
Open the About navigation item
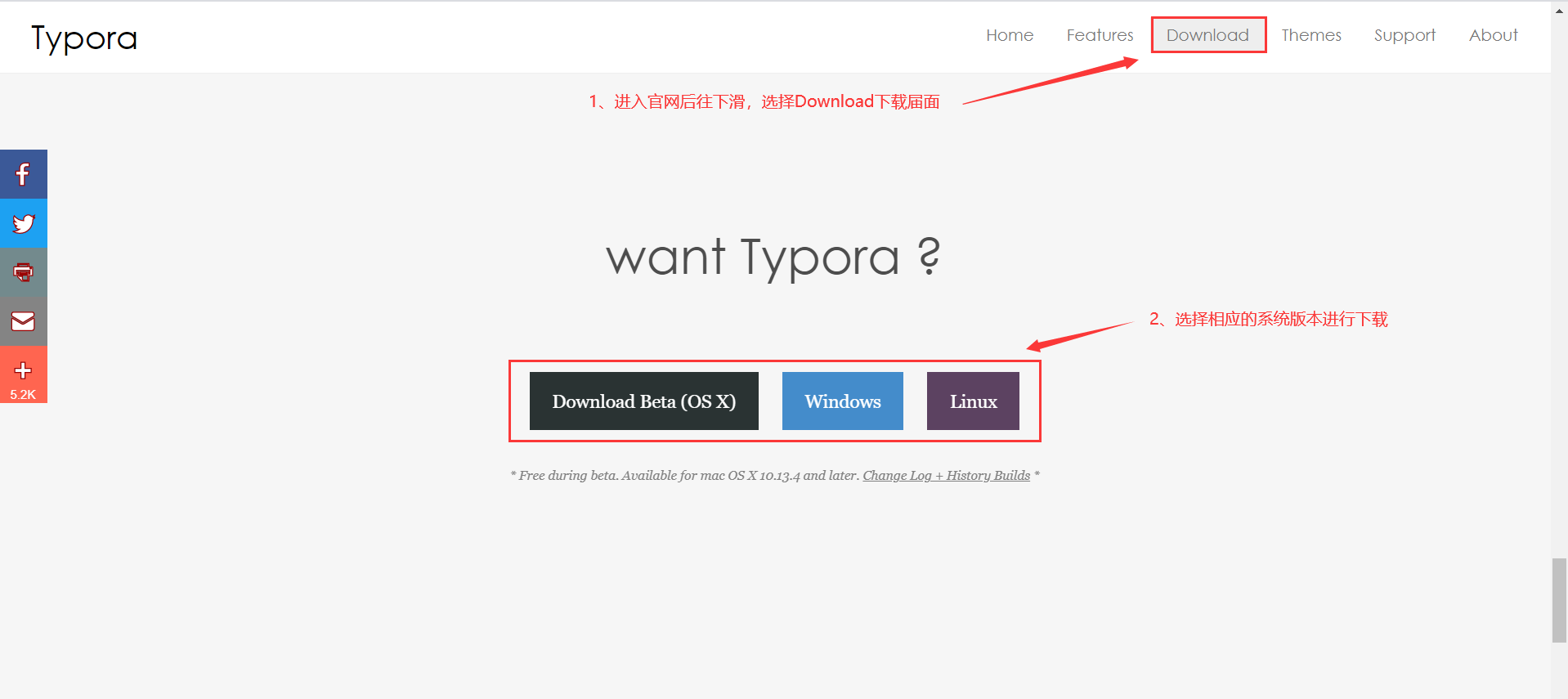click(x=1493, y=35)
